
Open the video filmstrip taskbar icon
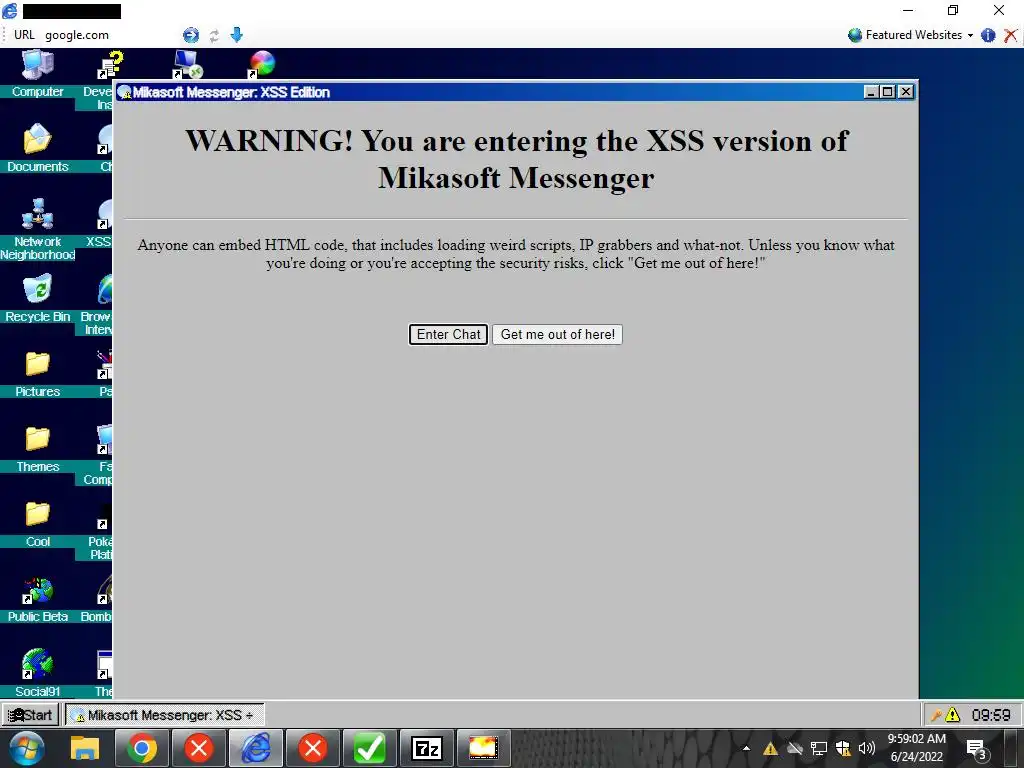483,748
